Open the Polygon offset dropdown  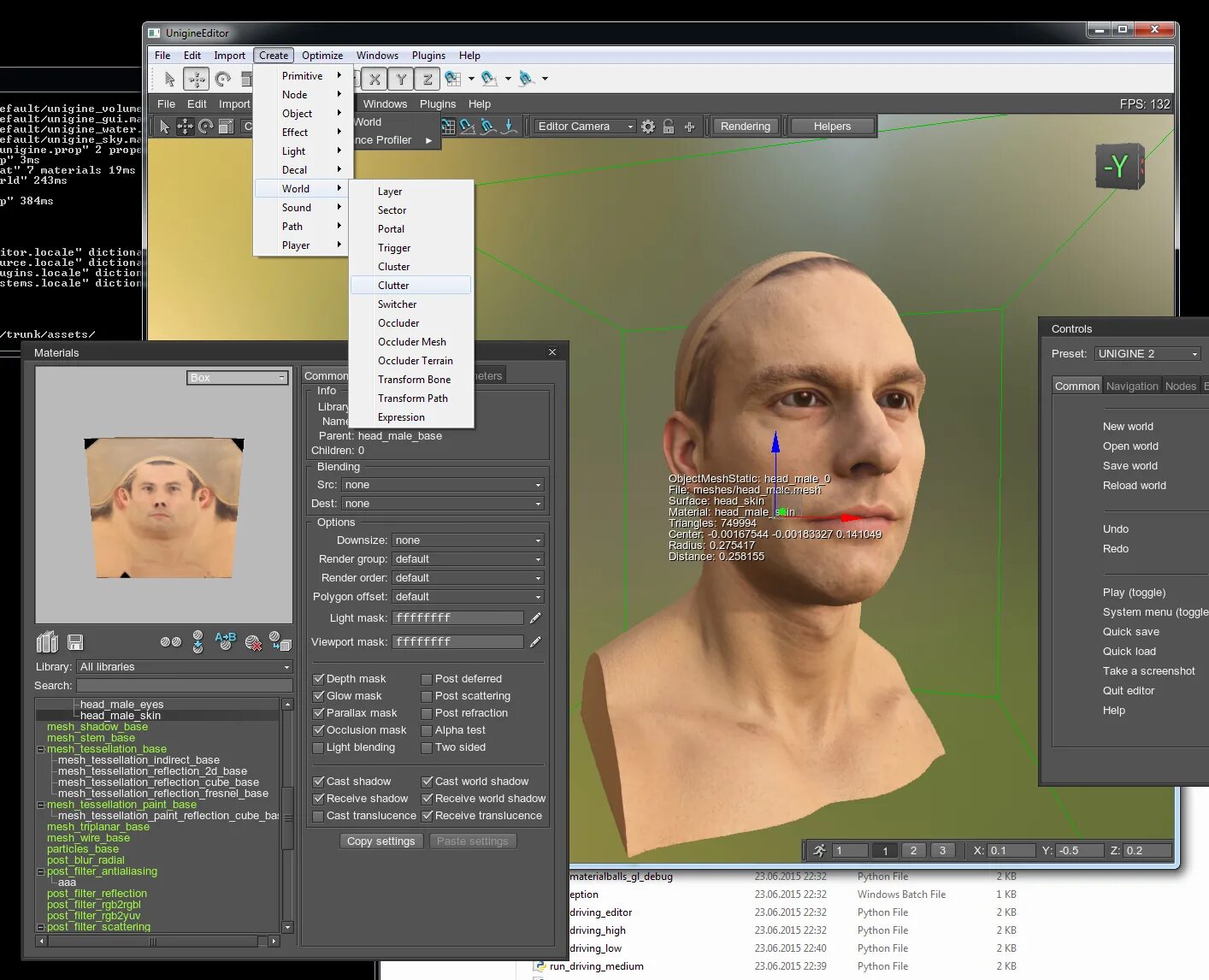point(468,597)
